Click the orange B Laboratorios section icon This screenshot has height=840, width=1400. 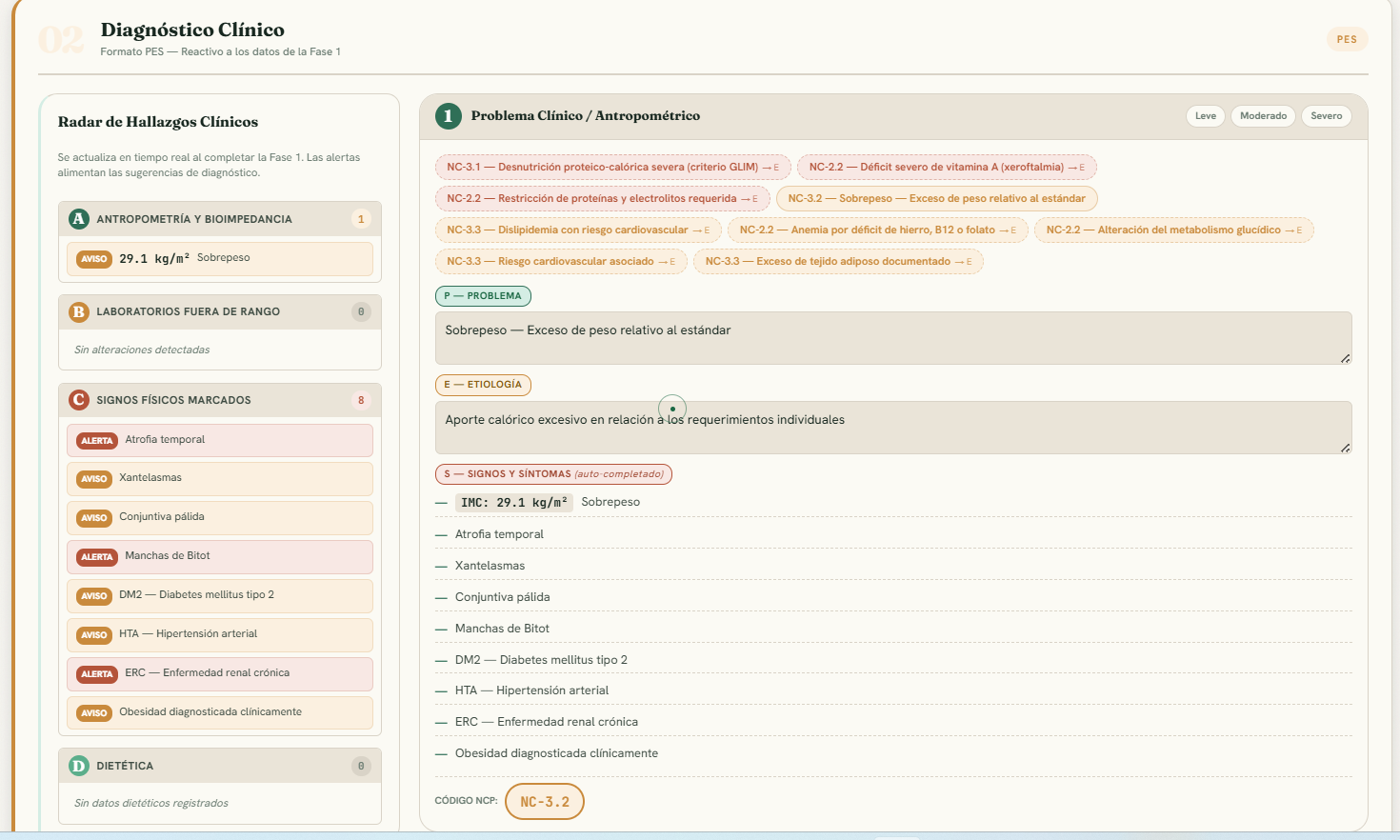point(78,311)
